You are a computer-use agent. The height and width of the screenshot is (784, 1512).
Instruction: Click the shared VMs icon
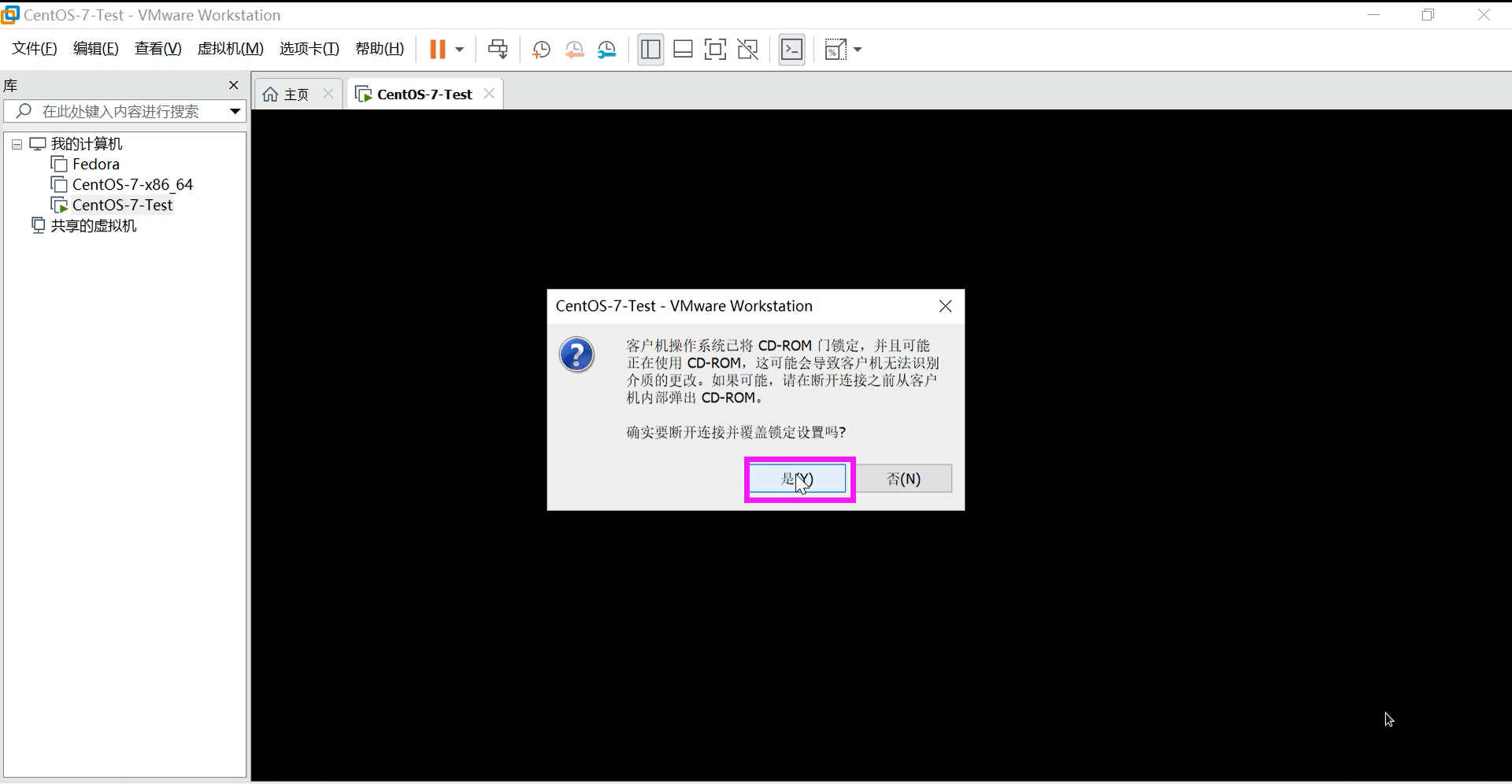point(38,225)
